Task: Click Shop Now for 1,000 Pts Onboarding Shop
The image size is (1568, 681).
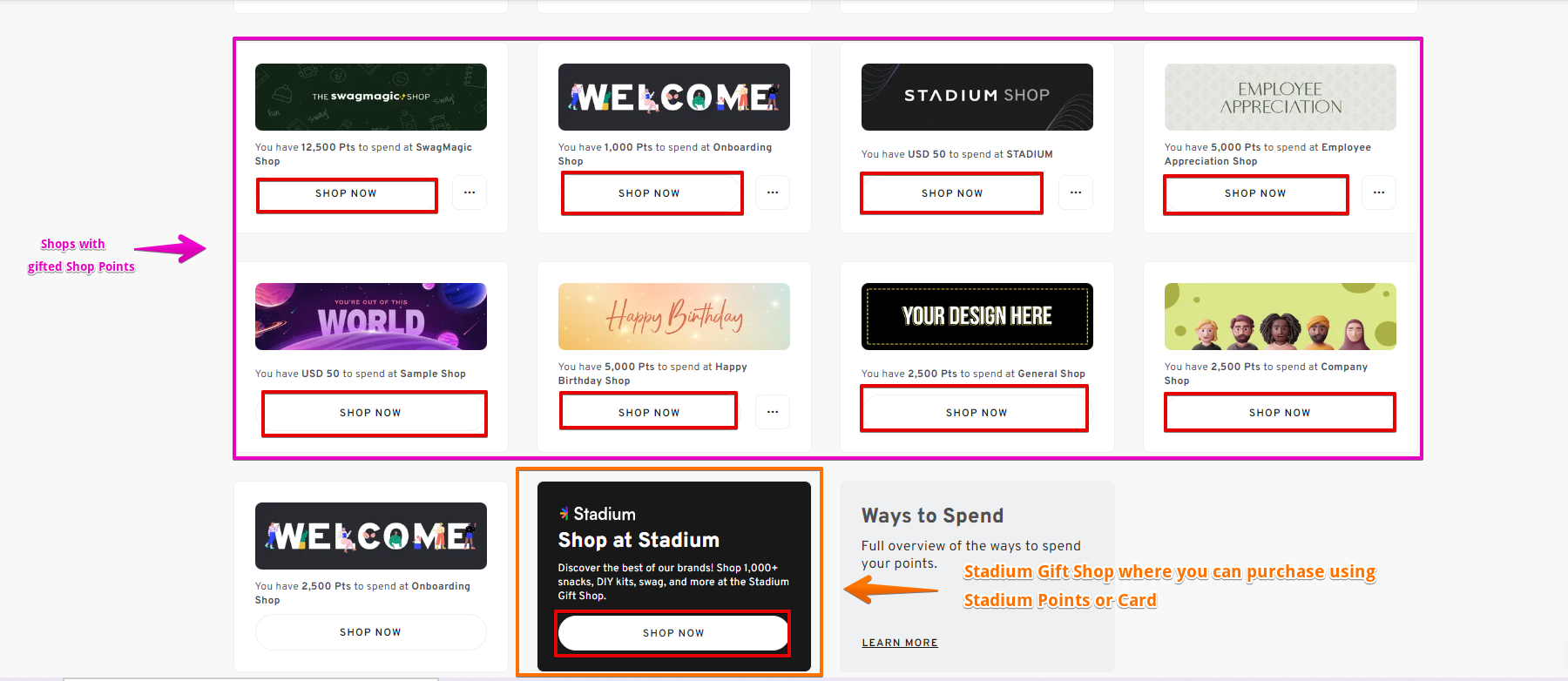Action: (x=650, y=193)
